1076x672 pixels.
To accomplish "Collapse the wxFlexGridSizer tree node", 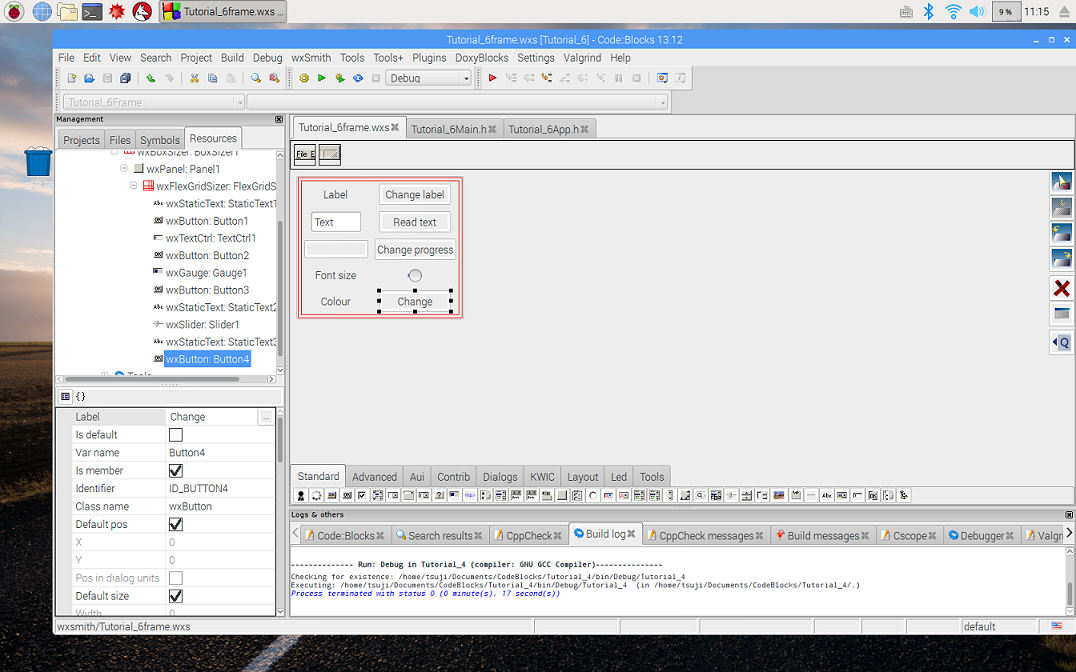I will pyautogui.click(x=133, y=185).
